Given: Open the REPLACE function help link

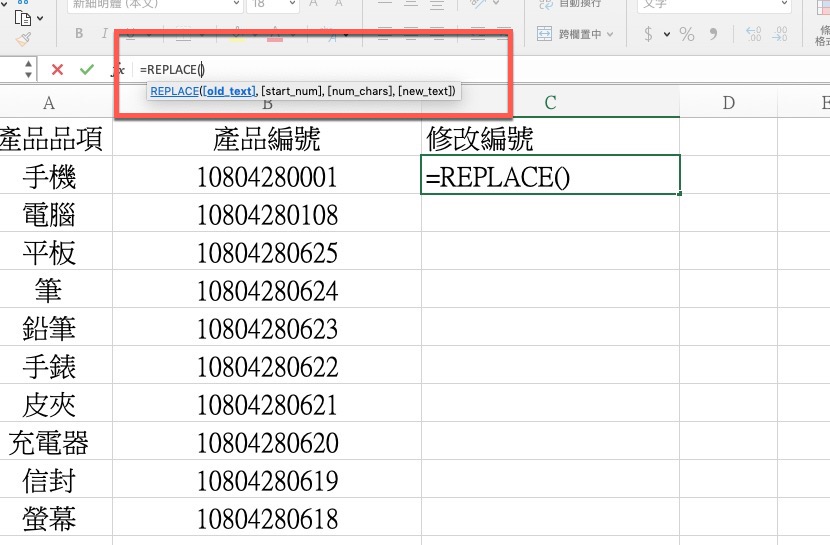Looking at the screenshot, I should pos(174,91).
